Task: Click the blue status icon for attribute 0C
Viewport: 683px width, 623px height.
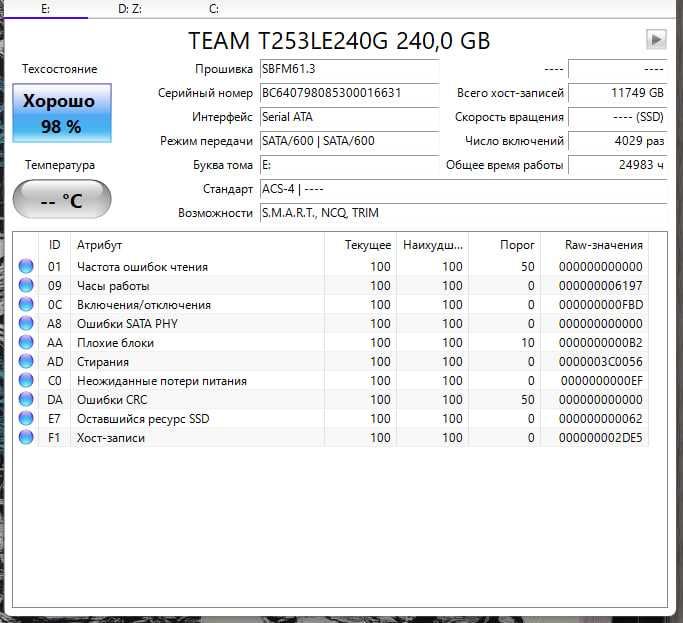Action: coord(26,304)
